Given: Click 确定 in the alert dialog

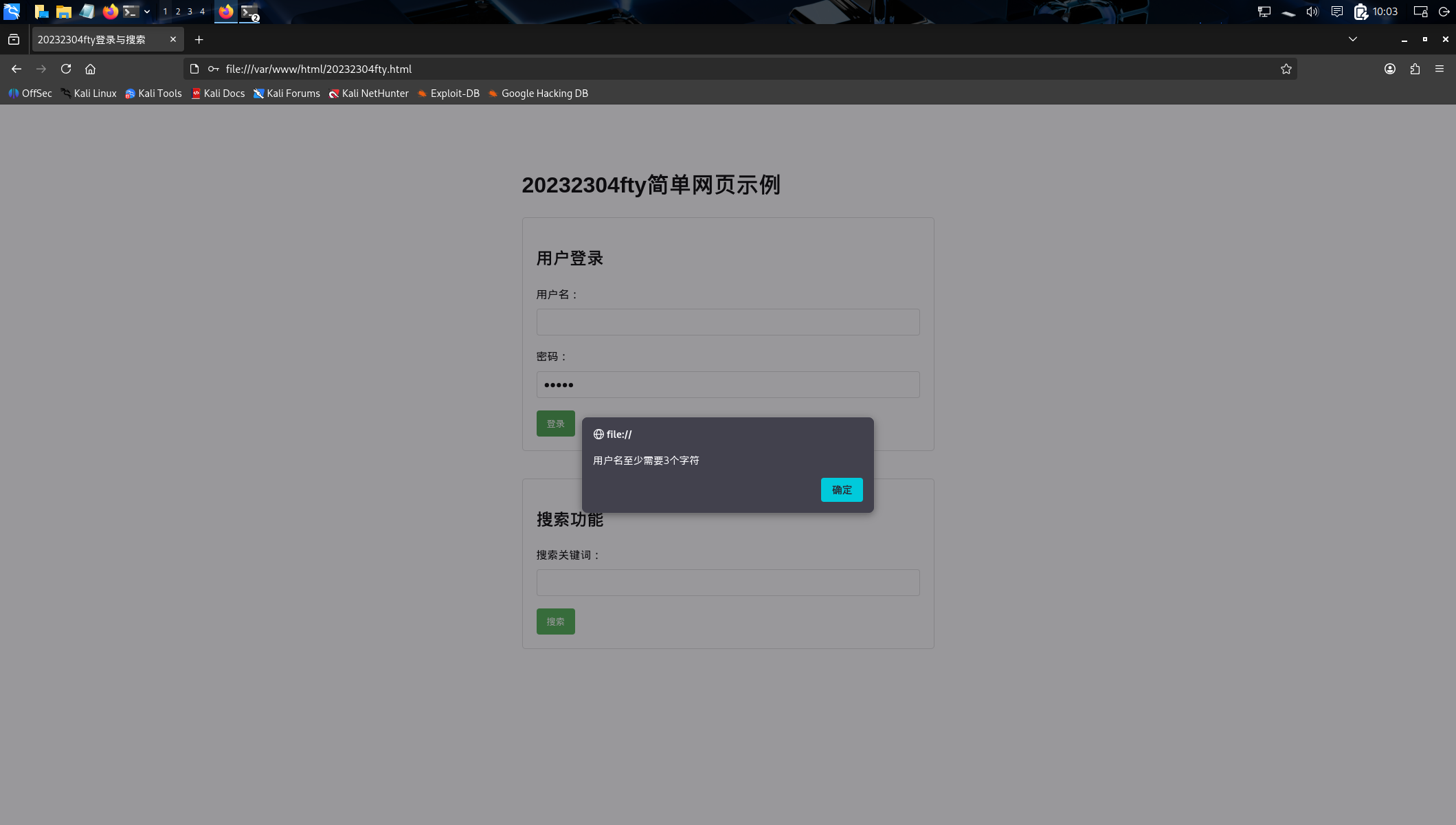Looking at the screenshot, I should [841, 489].
